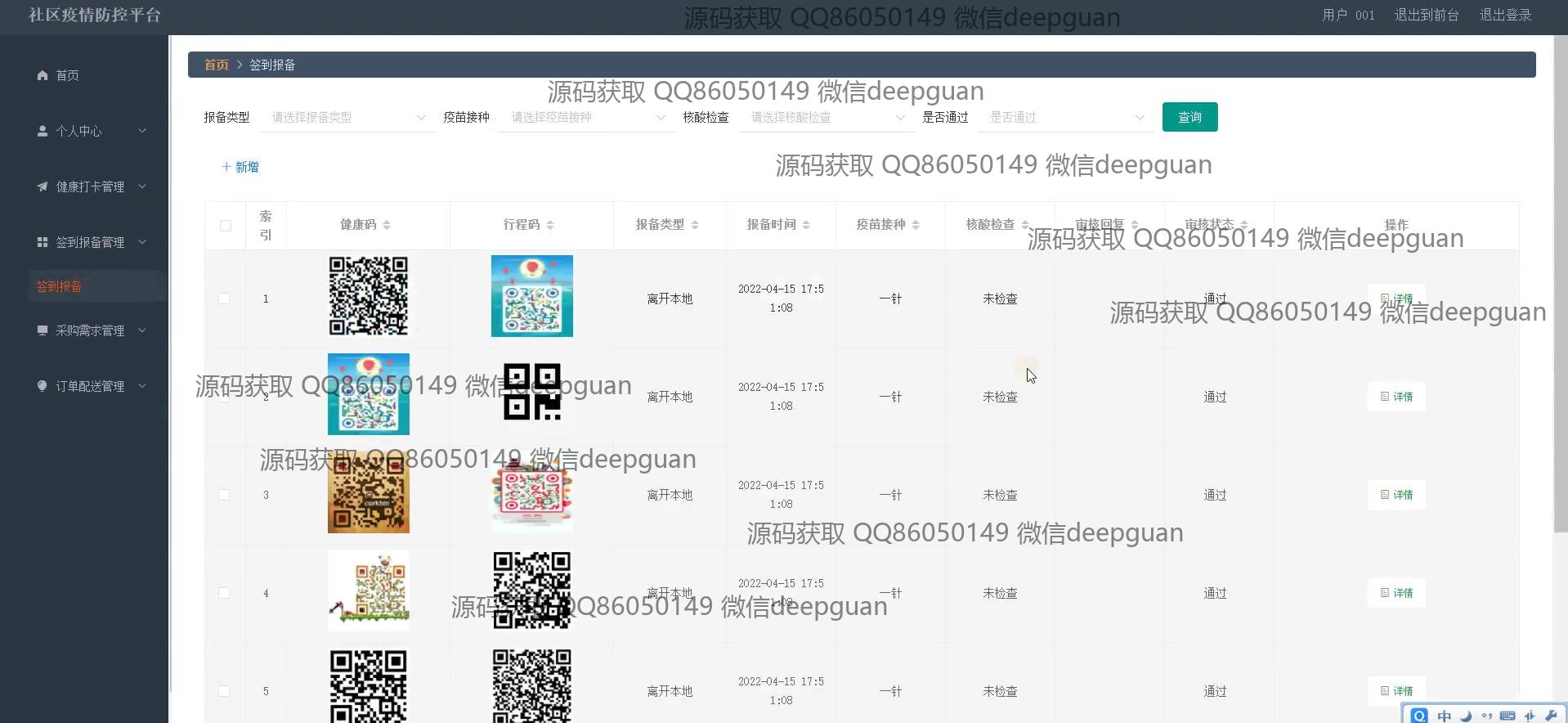Open the 核酸检查 filter dropdown
1568x723 pixels.
pyautogui.click(x=827, y=118)
